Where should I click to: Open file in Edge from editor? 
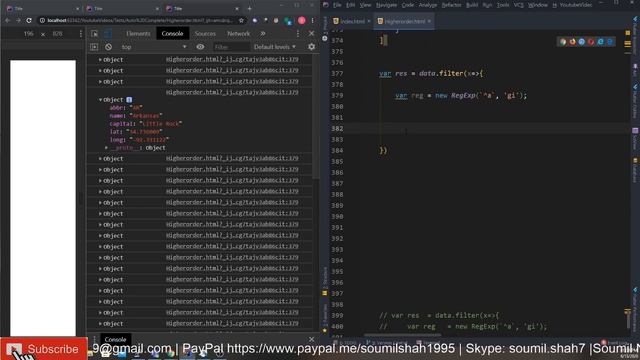[610, 42]
